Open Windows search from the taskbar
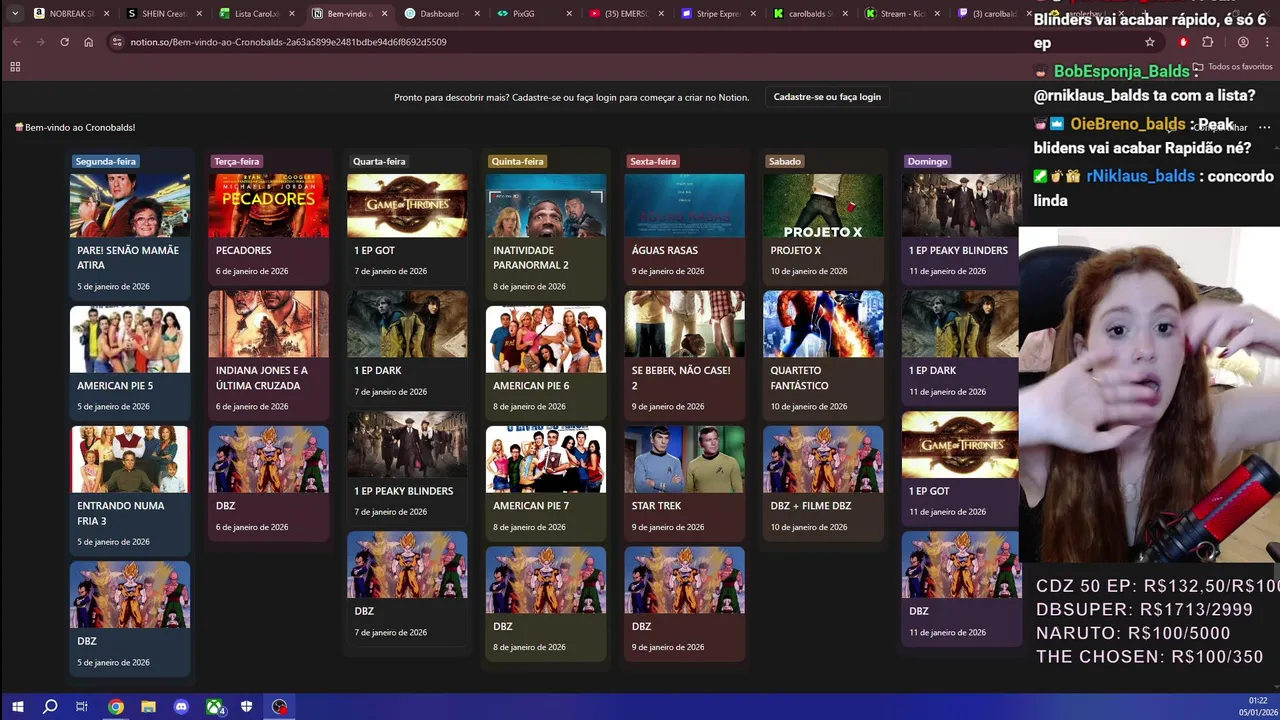Image resolution: width=1280 pixels, height=720 pixels. click(50, 707)
